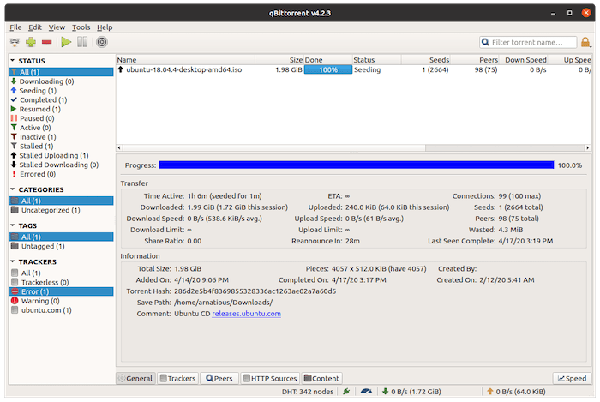The height and width of the screenshot is (402, 600).
Task: Collapse the TAGS section
Action: tap(13, 226)
